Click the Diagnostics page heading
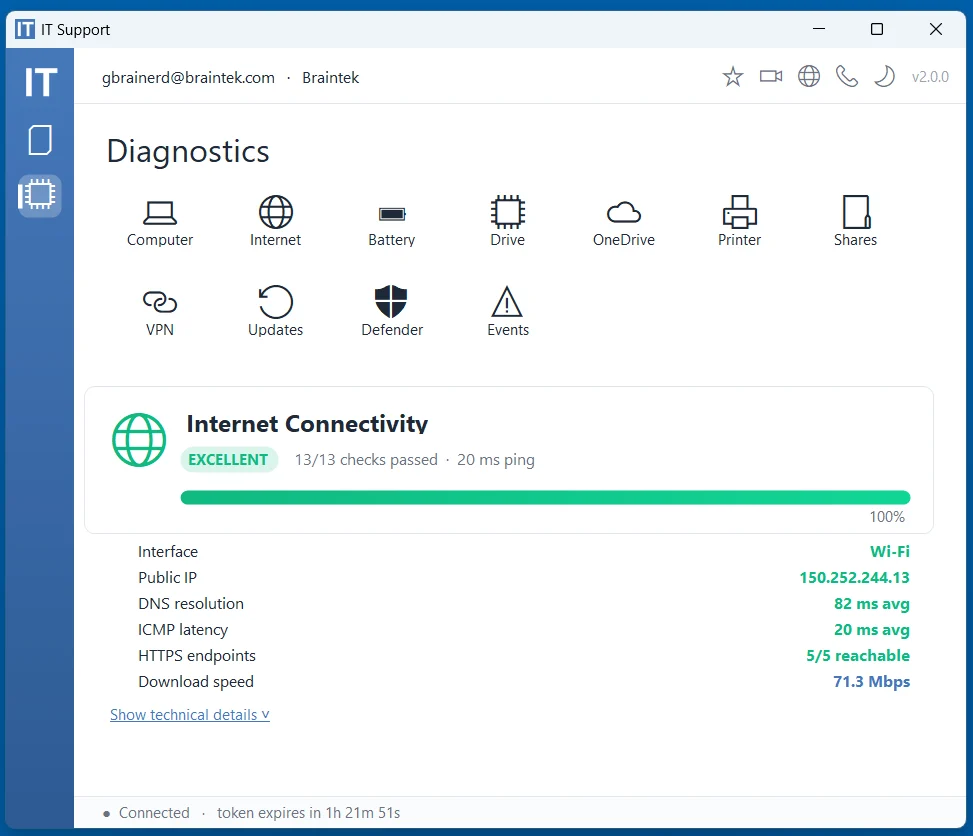The height and width of the screenshot is (836, 973). pyautogui.click(x=188, y=151)
